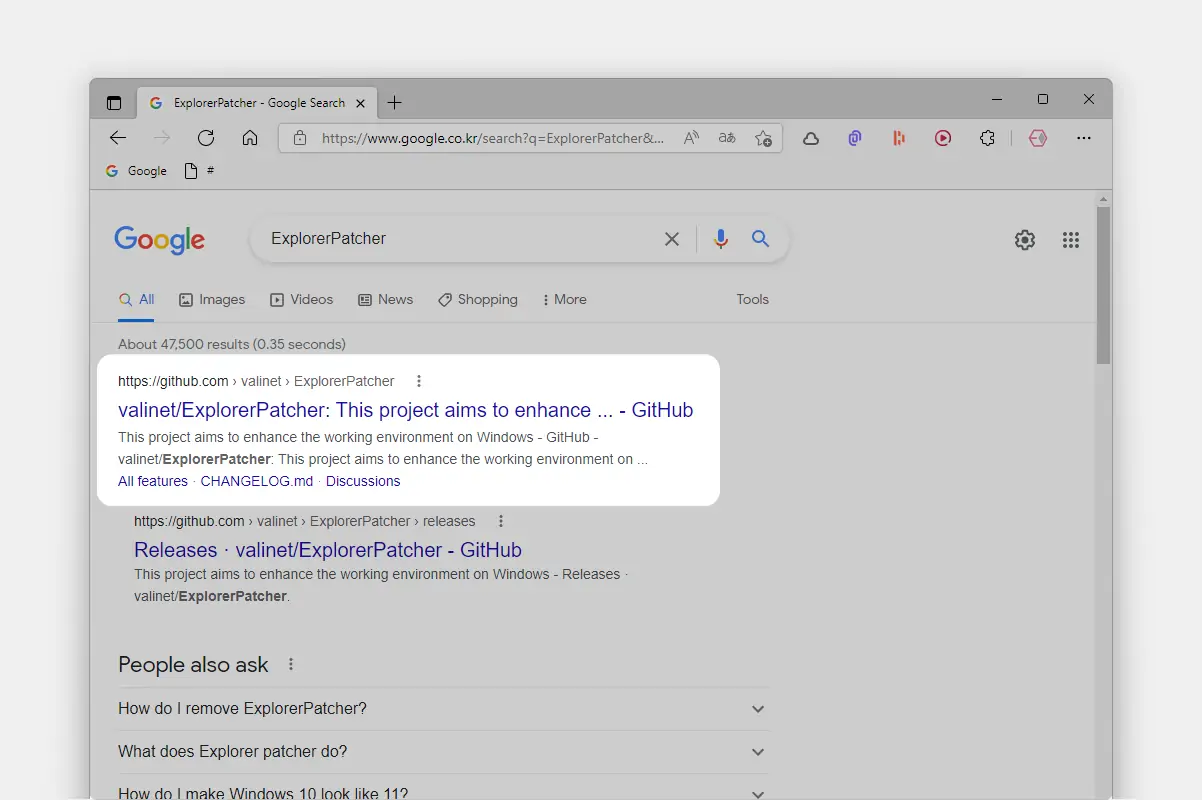This screenshot has height=800, width=1202.
Task: Click the browser refresh button
Action: pos(206,138)
